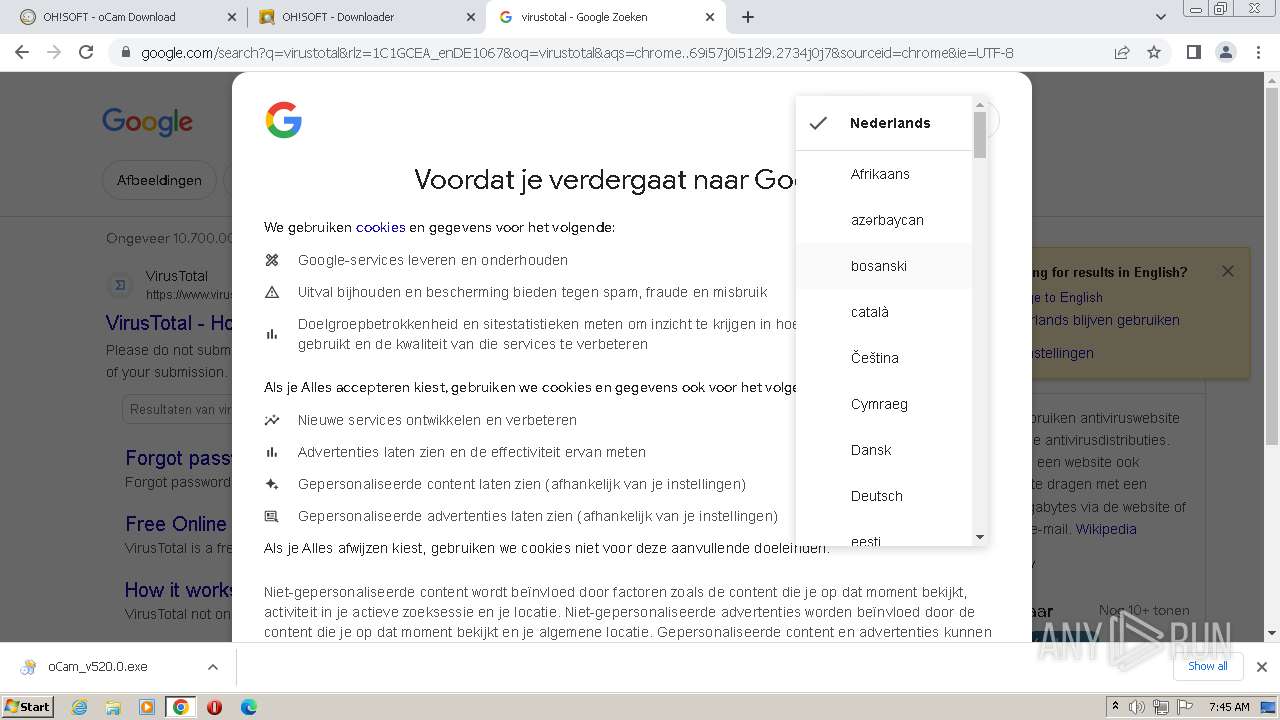Image resolution: width=1280 pixels, height=720 pixels.
Task: Show hidden system tray icons
Action: (1115, 707)
